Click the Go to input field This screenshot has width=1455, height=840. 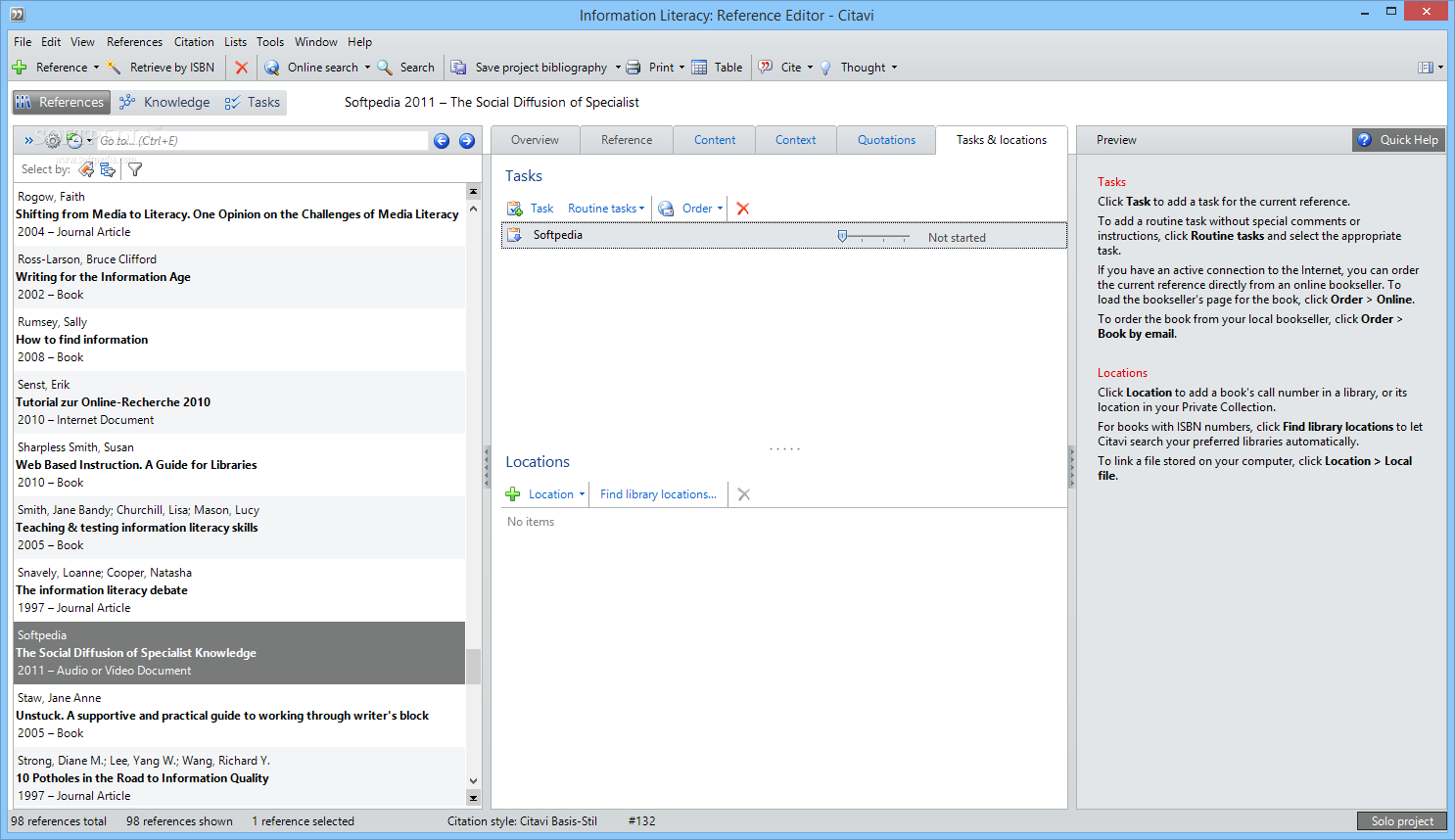pyautogui.click(x=262, y=141)
